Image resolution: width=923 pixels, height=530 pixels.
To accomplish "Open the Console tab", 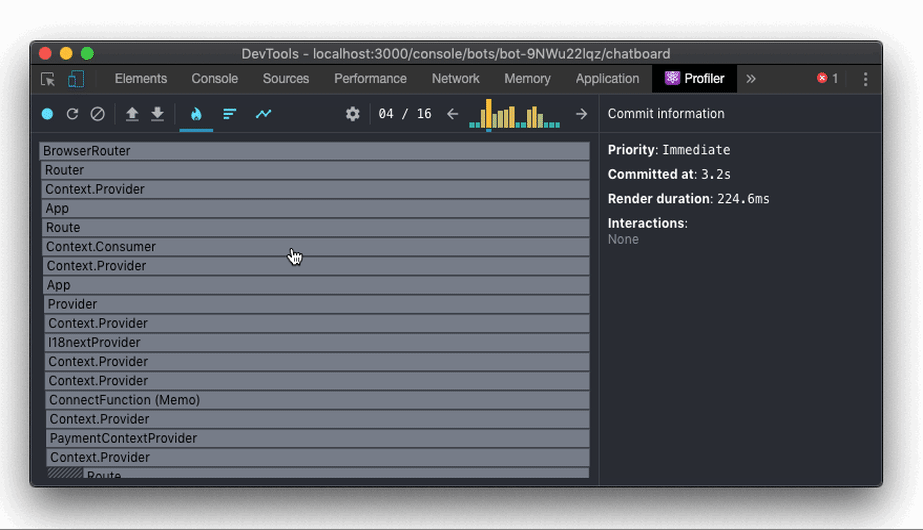I will 214,78.
